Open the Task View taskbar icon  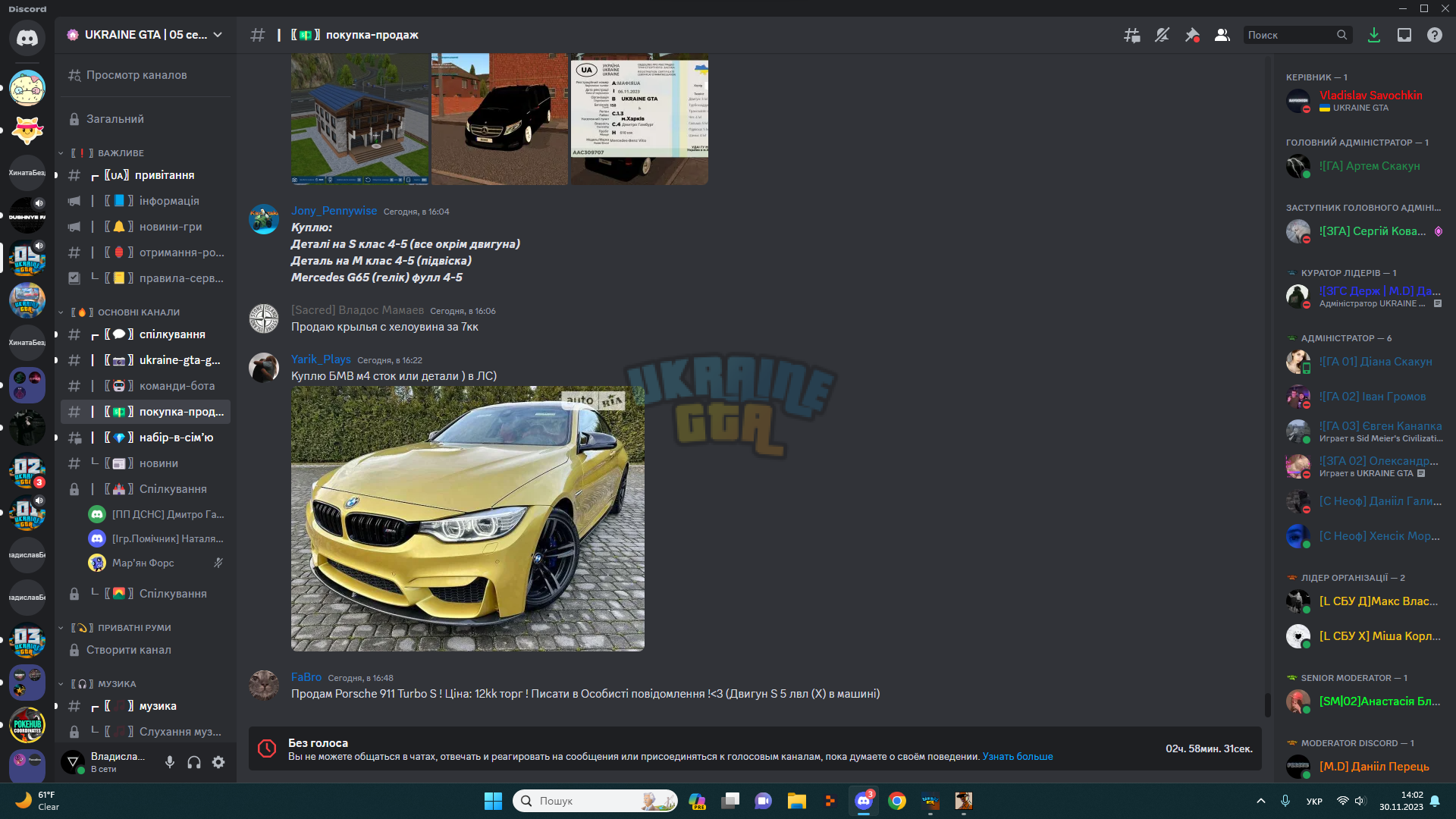pos(730,801)
